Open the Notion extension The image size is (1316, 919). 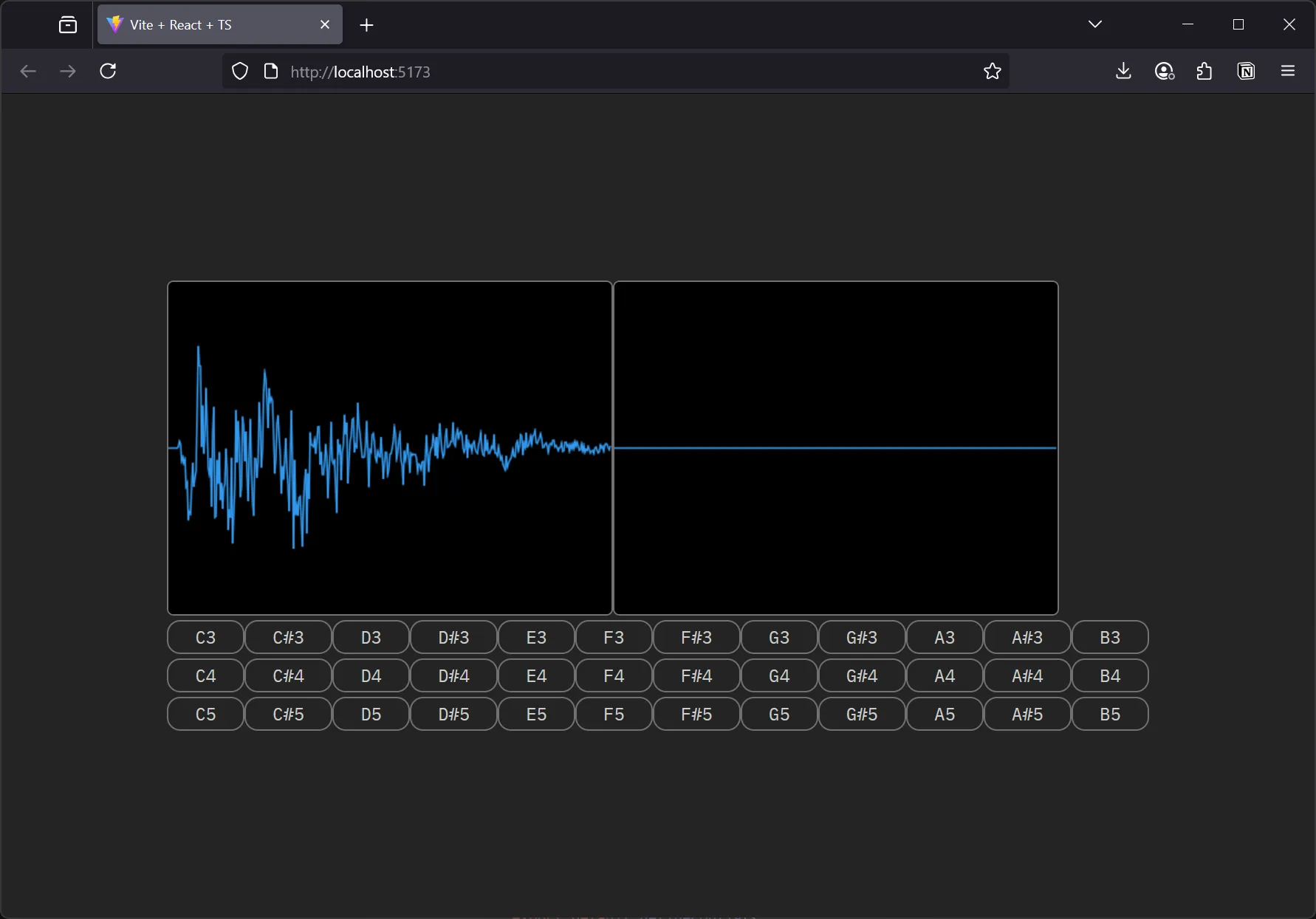point(1246,71)
